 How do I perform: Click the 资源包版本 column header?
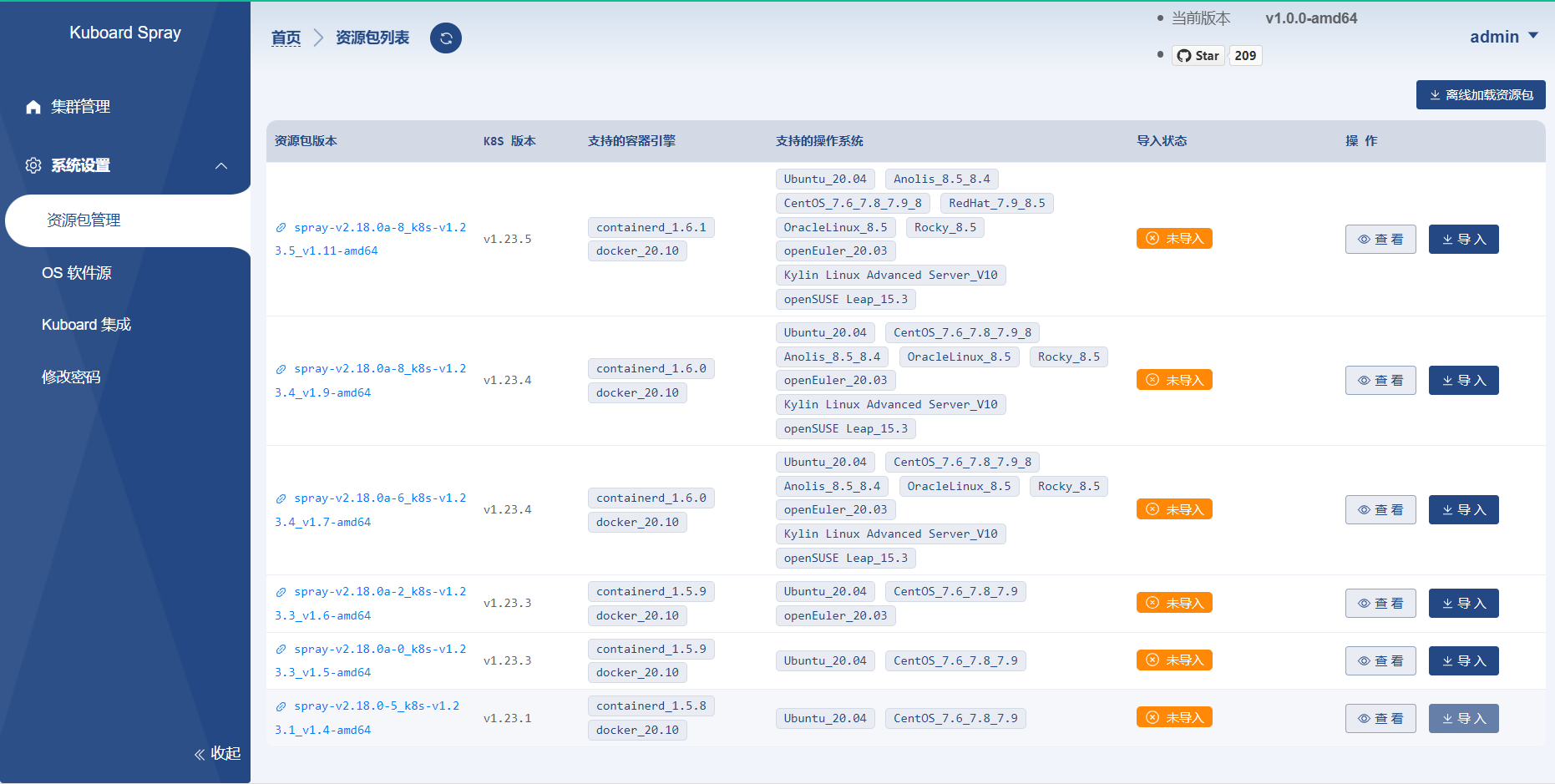click(x=306, y=141)
